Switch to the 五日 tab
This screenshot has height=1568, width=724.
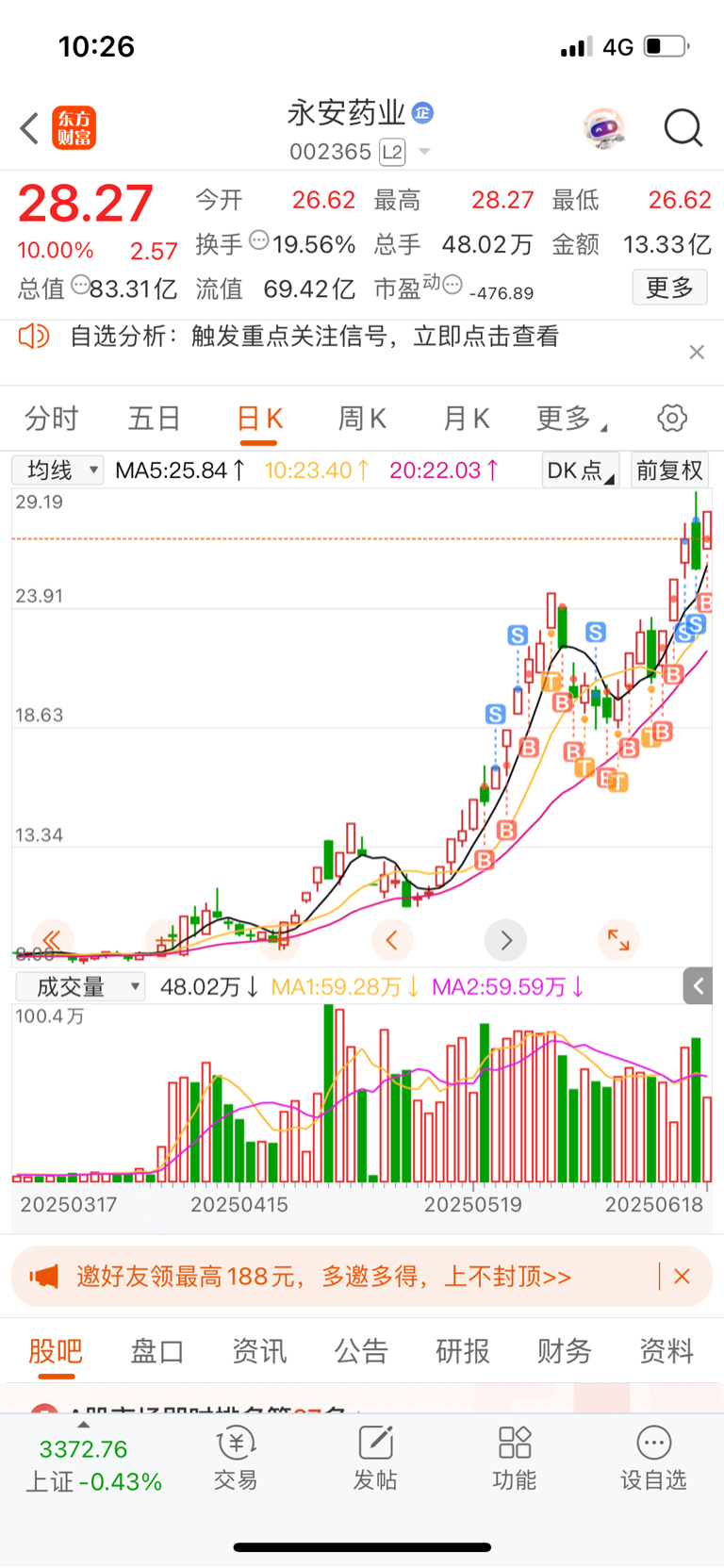click(154, 418)
